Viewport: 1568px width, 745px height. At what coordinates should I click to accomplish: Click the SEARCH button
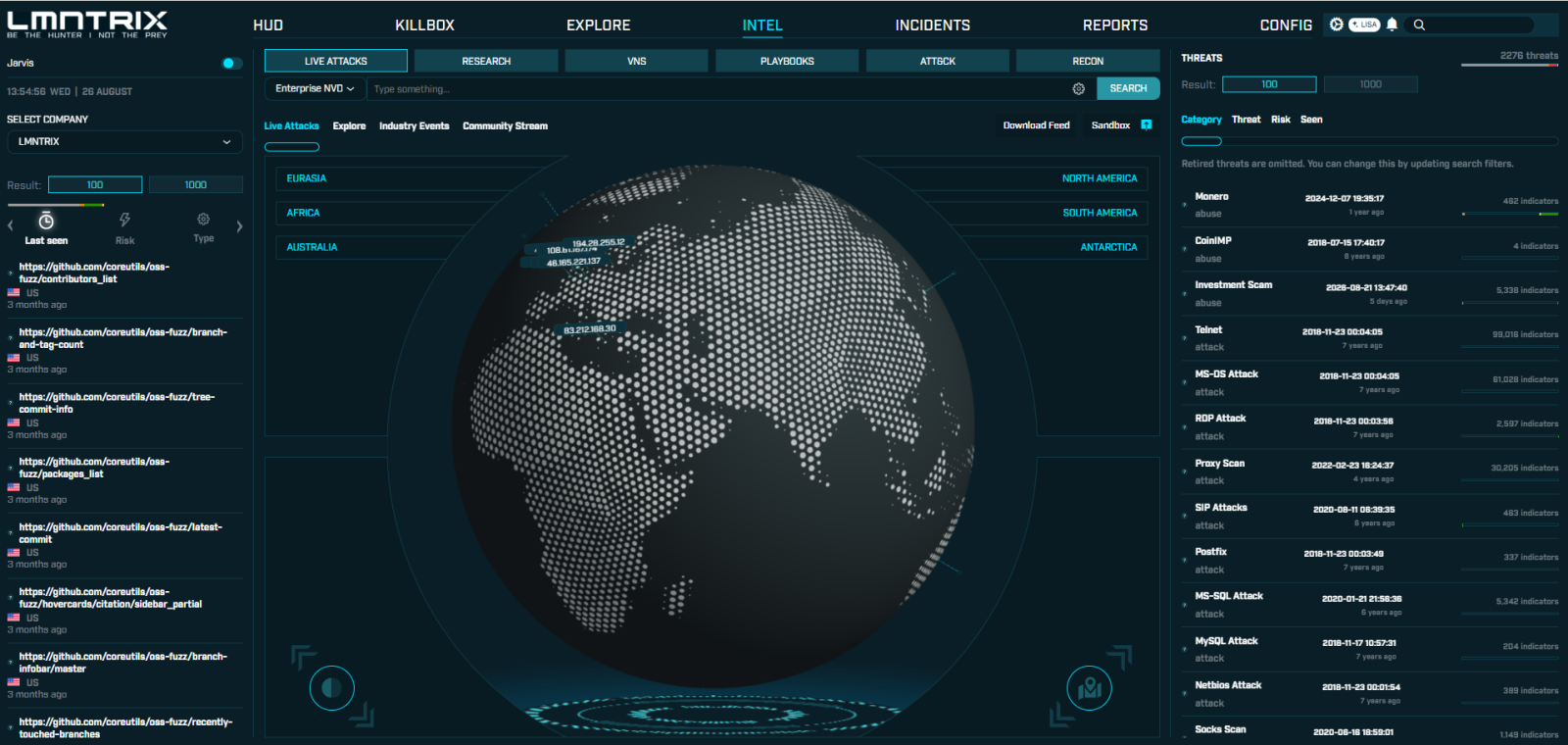1128,88
